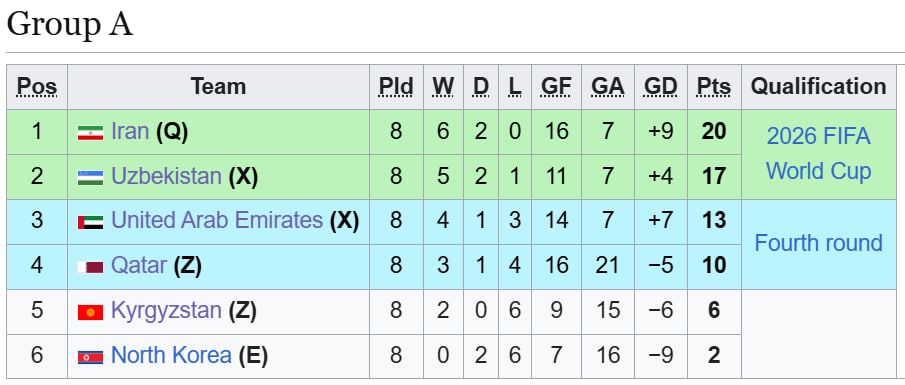Image resolution: width=905 pixels, height=385 pixels.
Task: Open the Iran team link
Action: click(130, 132)
